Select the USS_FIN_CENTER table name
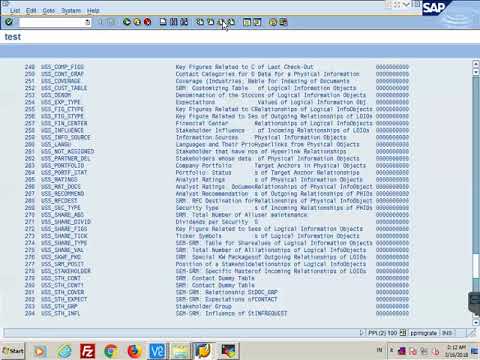This screenshot has height=360, width=480. click(x=64, y=123)
